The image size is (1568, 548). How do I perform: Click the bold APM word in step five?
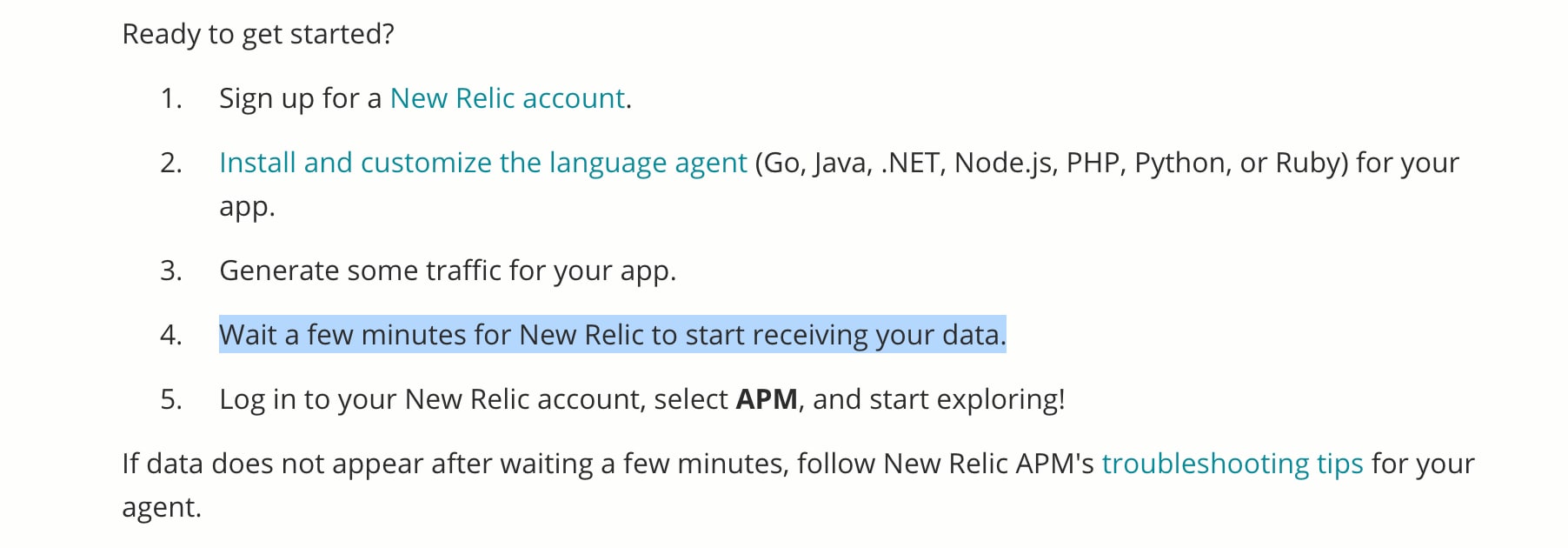(767, 399)
